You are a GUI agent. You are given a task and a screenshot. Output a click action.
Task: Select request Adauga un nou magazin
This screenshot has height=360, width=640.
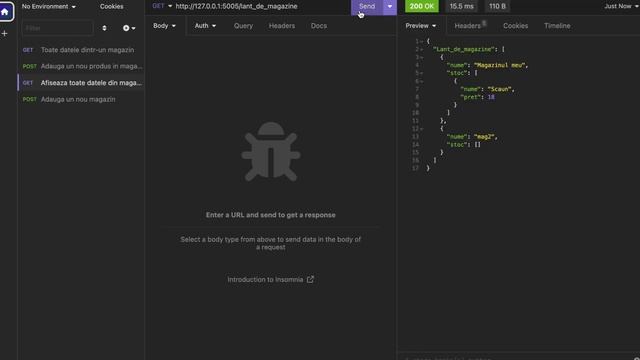[x=81, y=99]
